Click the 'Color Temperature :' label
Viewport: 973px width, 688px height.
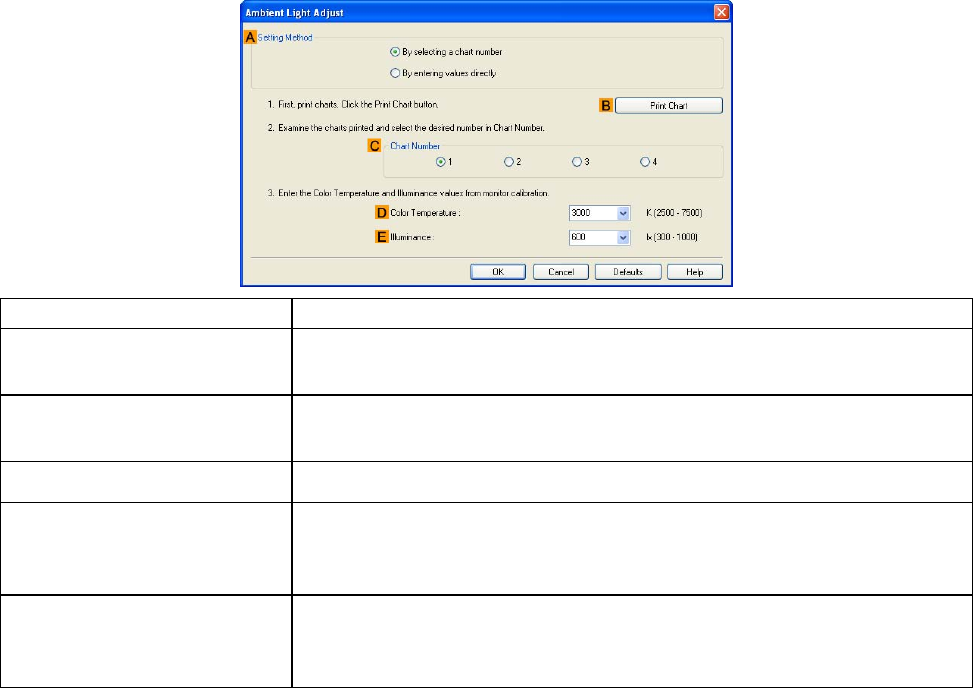(425, 213)
